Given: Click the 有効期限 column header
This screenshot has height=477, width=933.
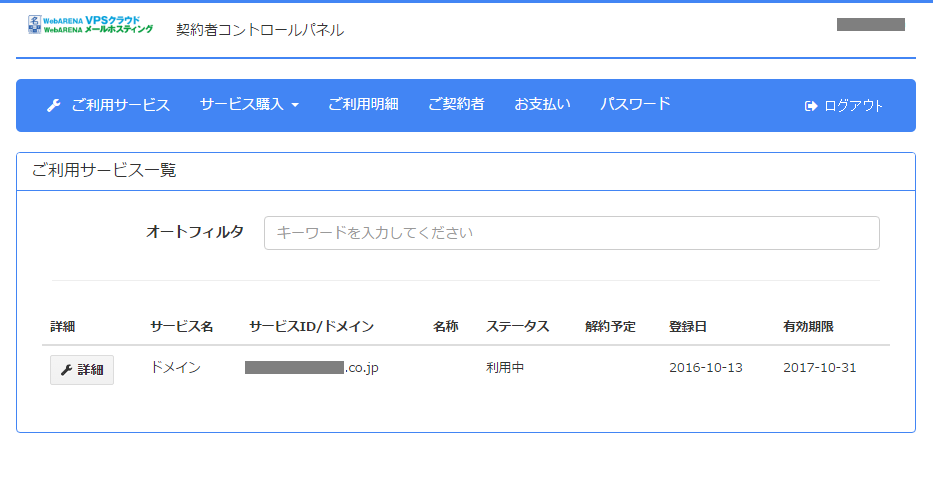Looking at the screenshot, I should point(808,327).
